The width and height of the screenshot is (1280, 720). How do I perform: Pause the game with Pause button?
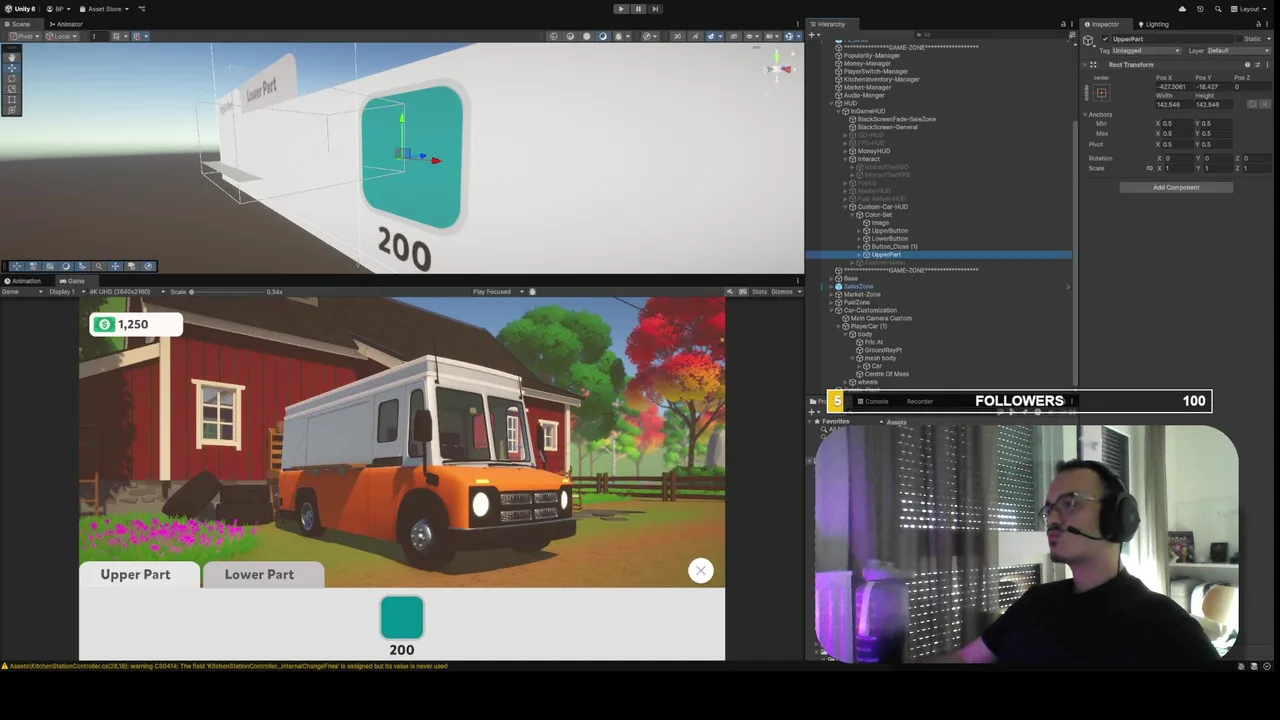pos(638,9)
